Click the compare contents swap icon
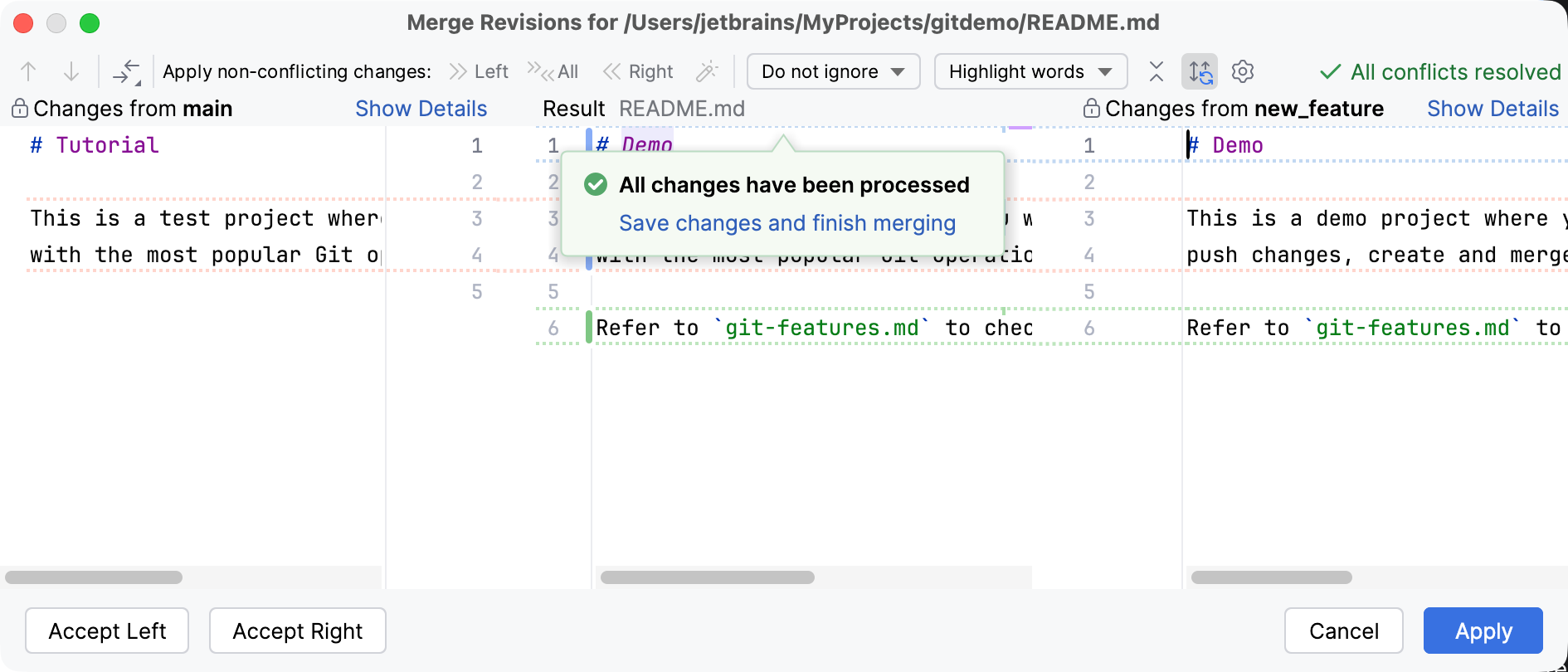This screenshot has height=672, width=1568. pos(126,72)
